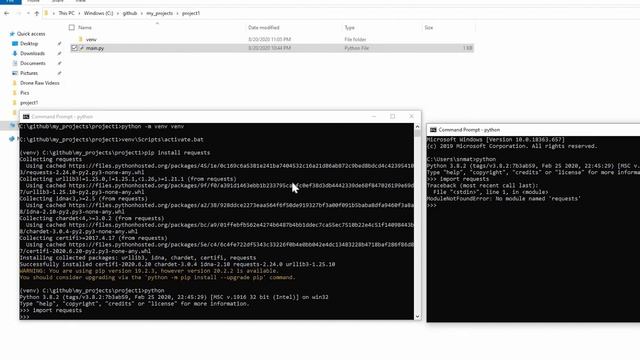Expand chevron after my_projects in breadcrumb
The height and width of the screenshot is (360, 640).
[178, 13]
